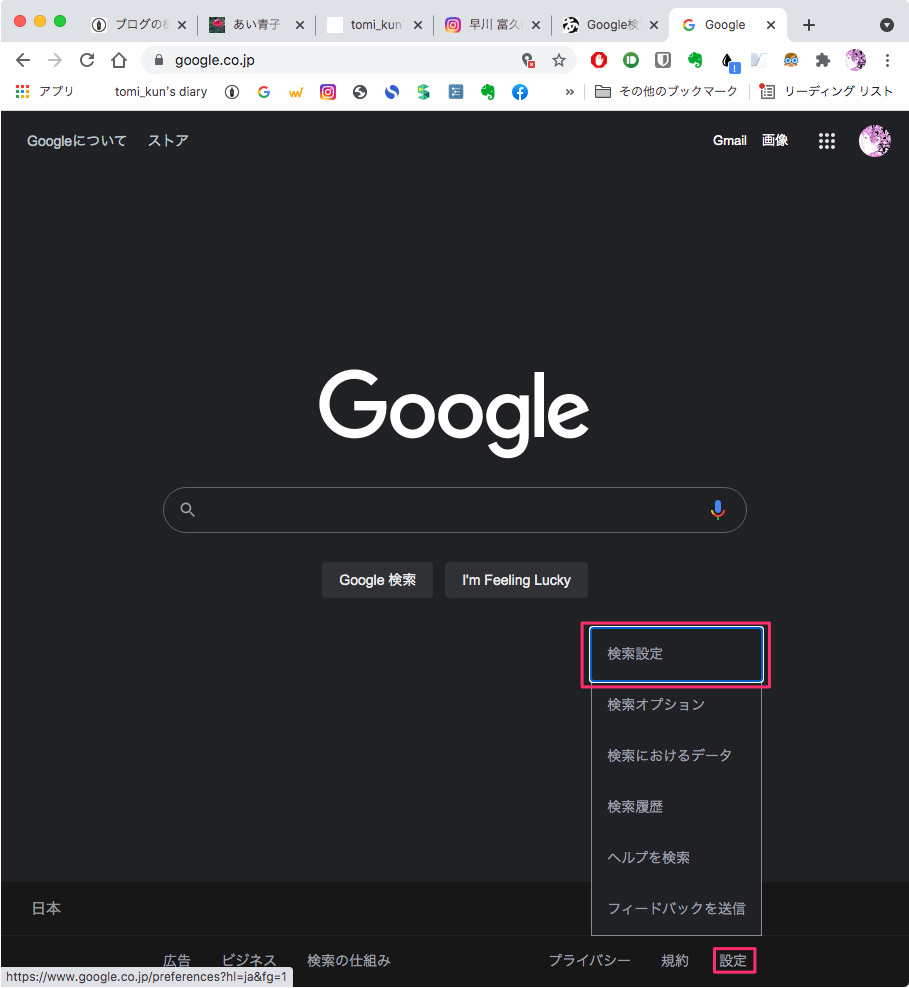Viewport: 909px width, 988px height.
Task: Expand hidden bookmarks with double chevron
Action: tap(569, 92)
